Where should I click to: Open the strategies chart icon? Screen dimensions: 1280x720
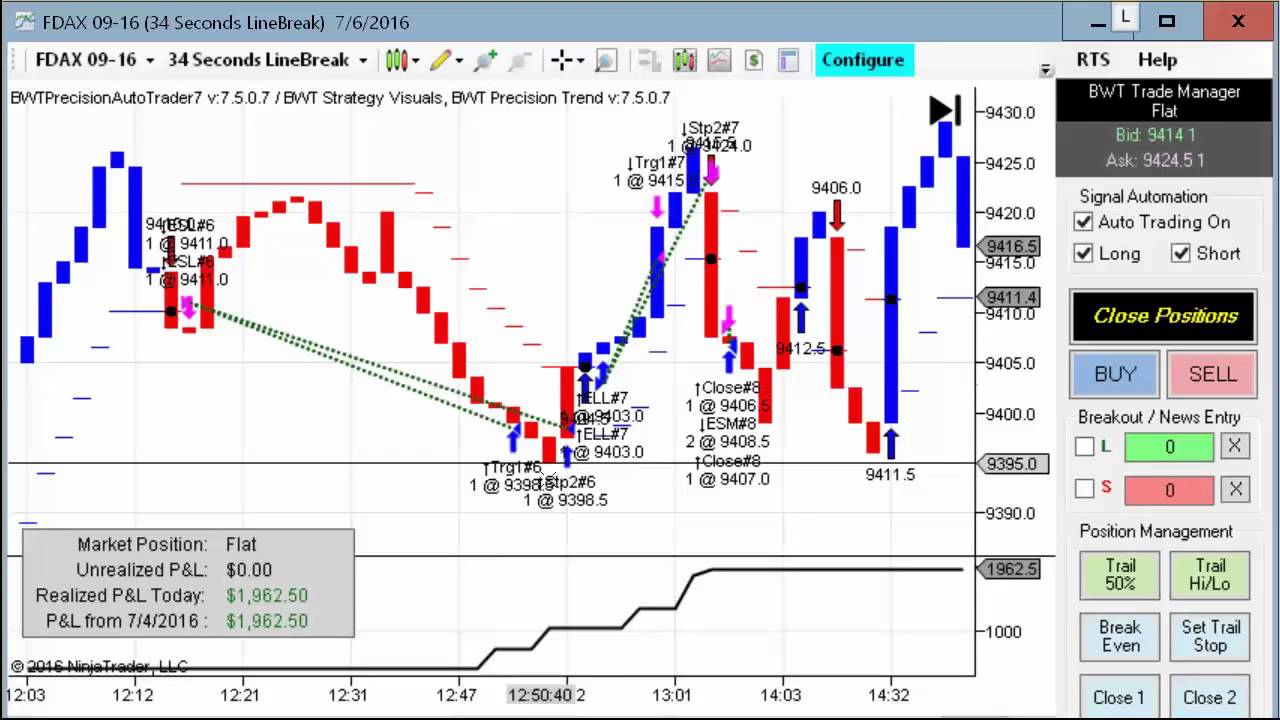[719, 60]
